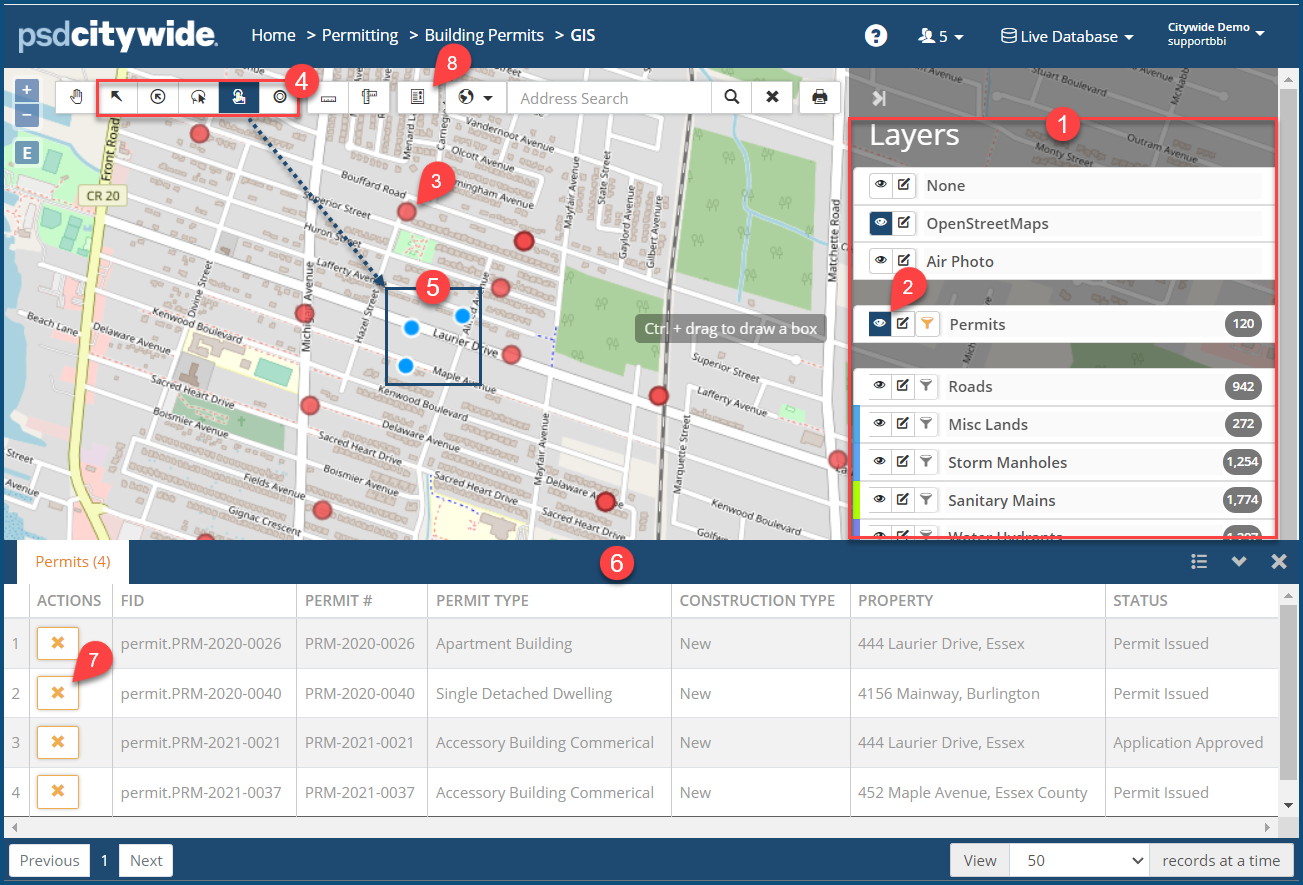Select the Permits (4) tab
This screenshot has height=885, width=1303.
point(72,561)
